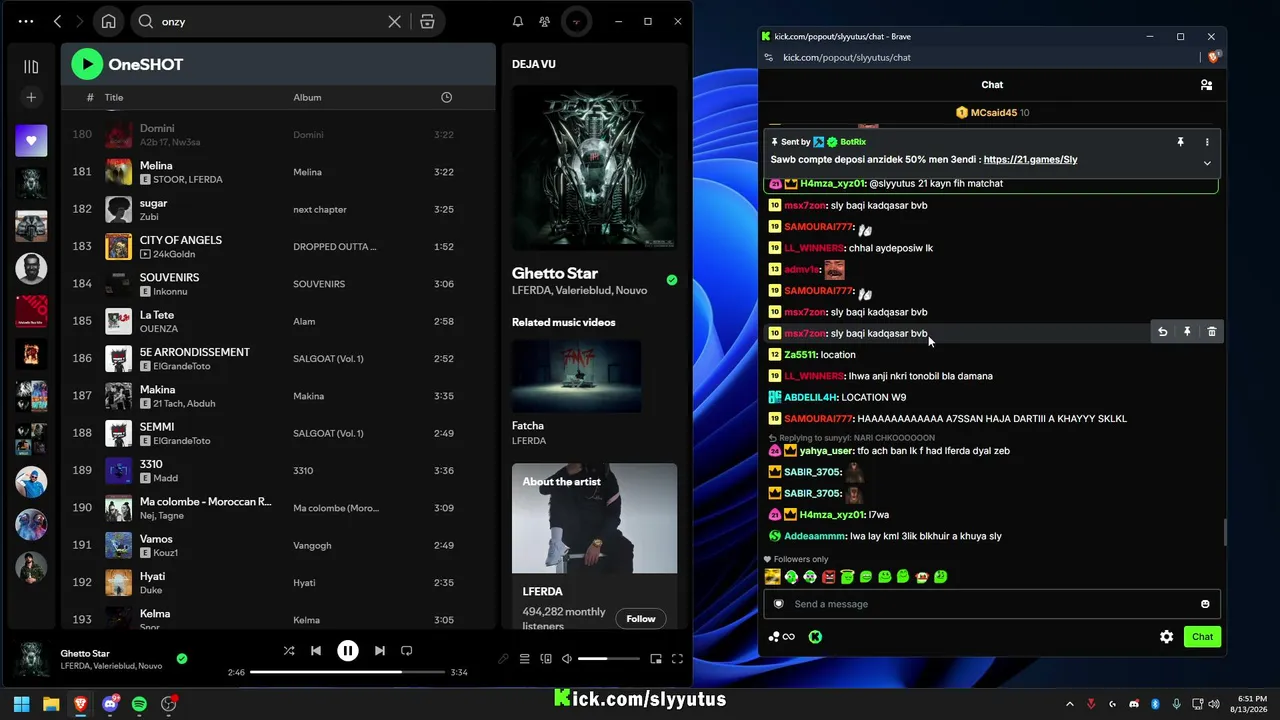Adjust the Spotify volume slider
Image resolution: width=1280 pixels, height=720 pixels.
608,659
